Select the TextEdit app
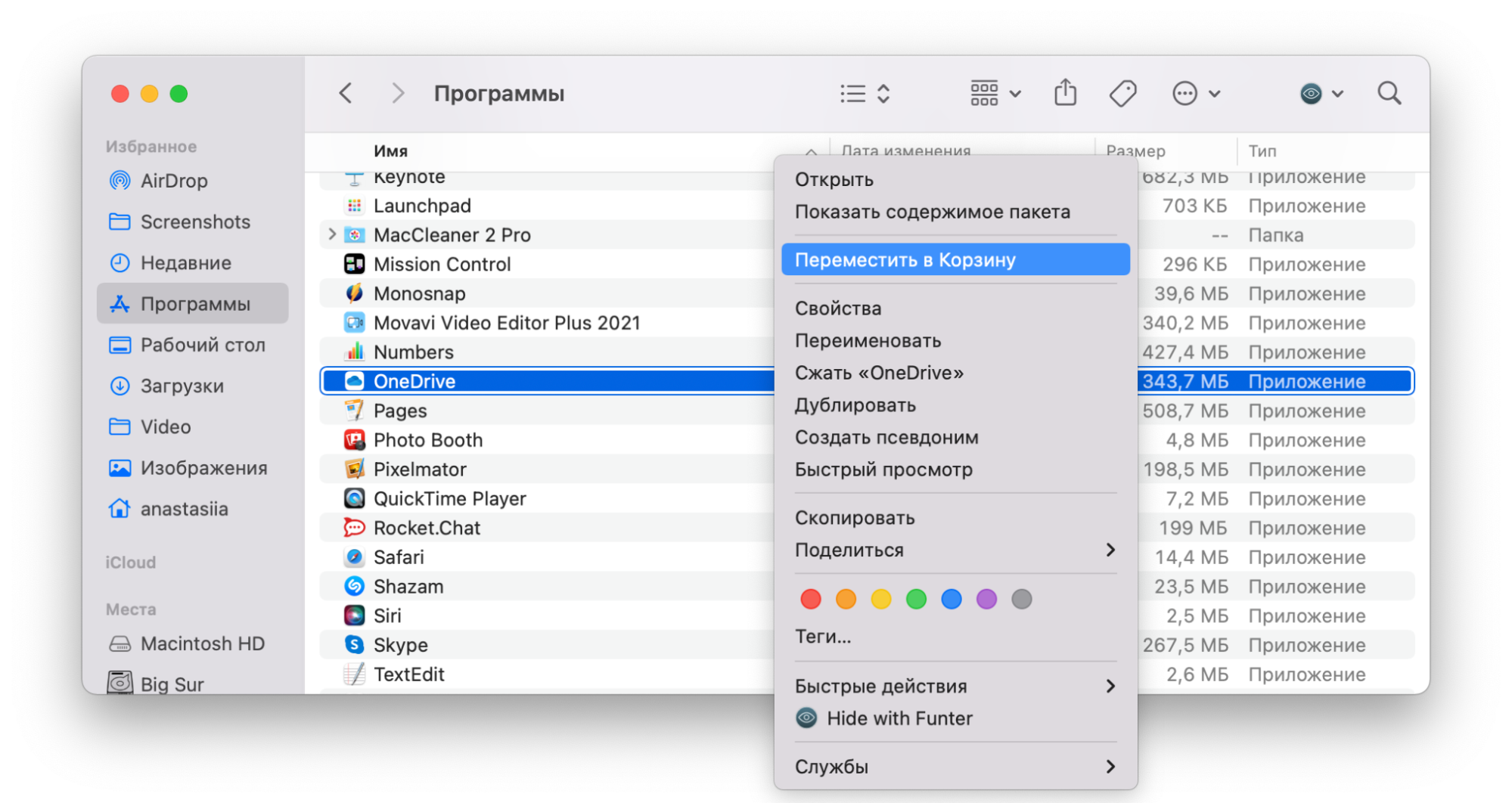 click(x=548, y=674)
